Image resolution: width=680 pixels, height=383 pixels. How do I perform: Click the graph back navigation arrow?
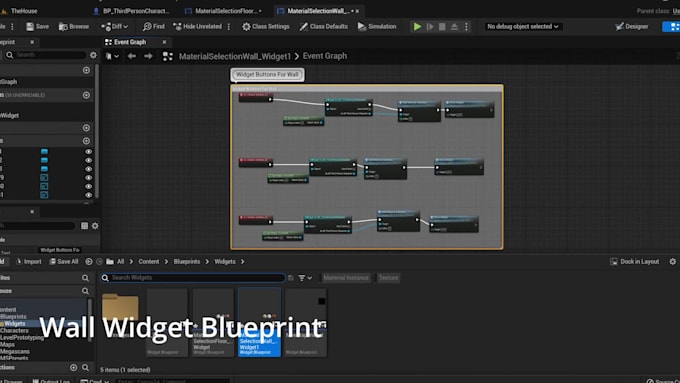pos(132,56)
